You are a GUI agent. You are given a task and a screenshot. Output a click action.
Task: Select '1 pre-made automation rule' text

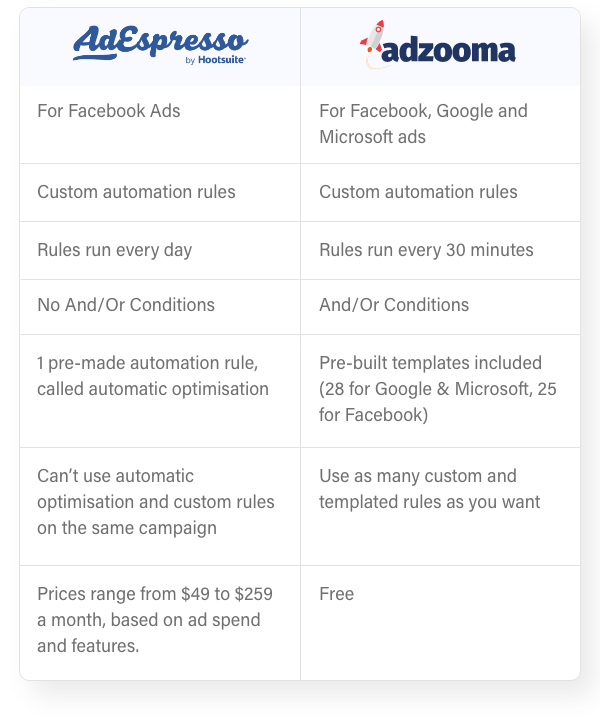148,363
